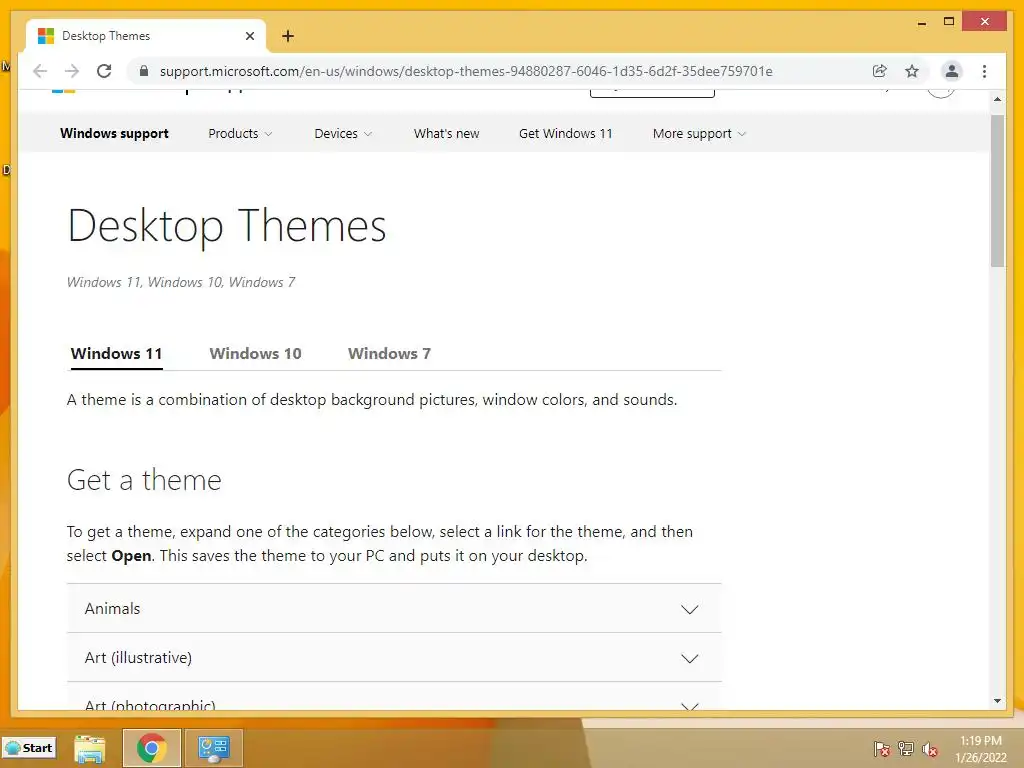Image resolution: width=1024 pixels, height=768 pixels.
Task: Click the network tray icon
Action: [905, 749]
